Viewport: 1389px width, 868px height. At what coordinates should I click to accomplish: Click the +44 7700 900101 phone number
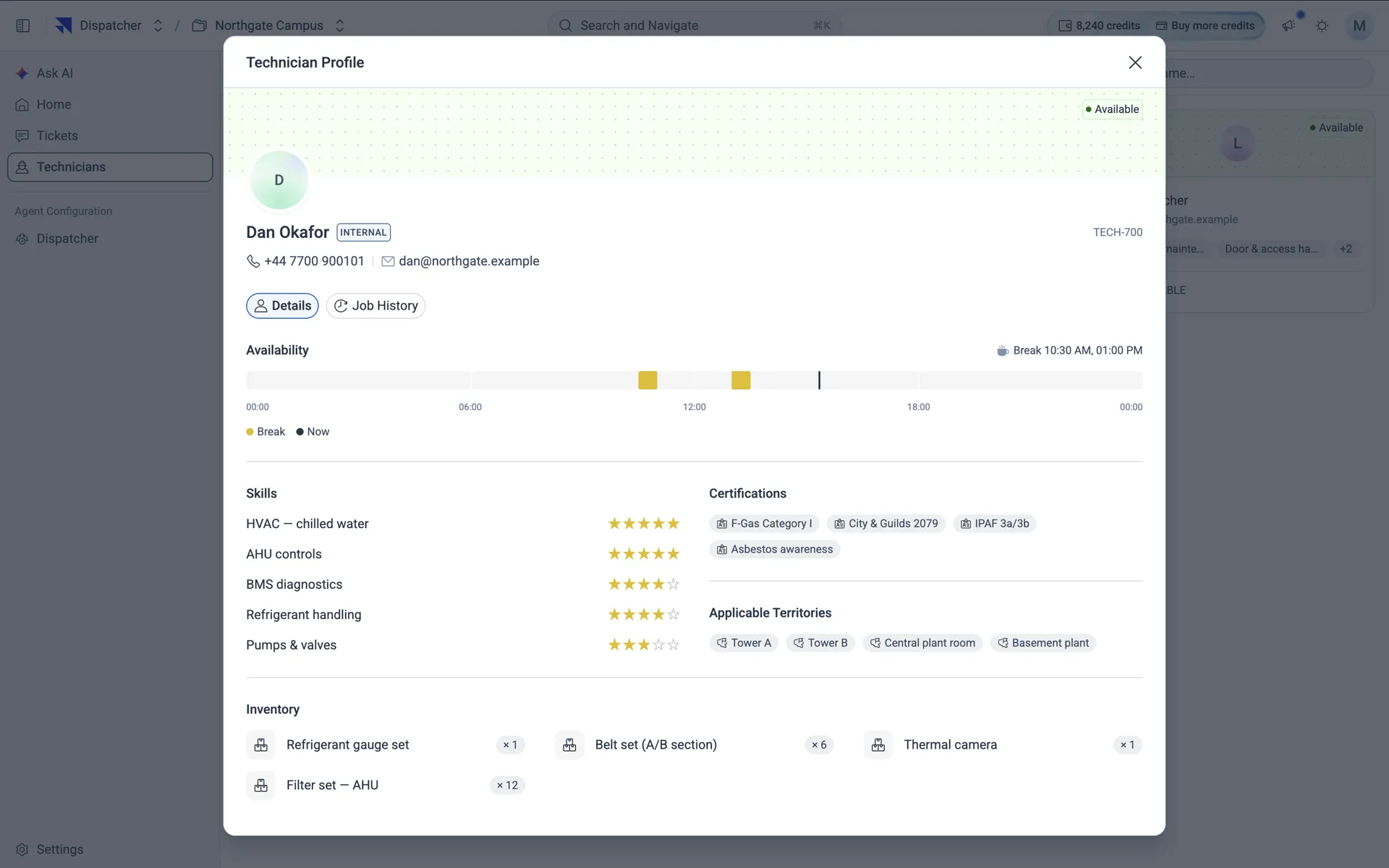(x=314, y=261)
